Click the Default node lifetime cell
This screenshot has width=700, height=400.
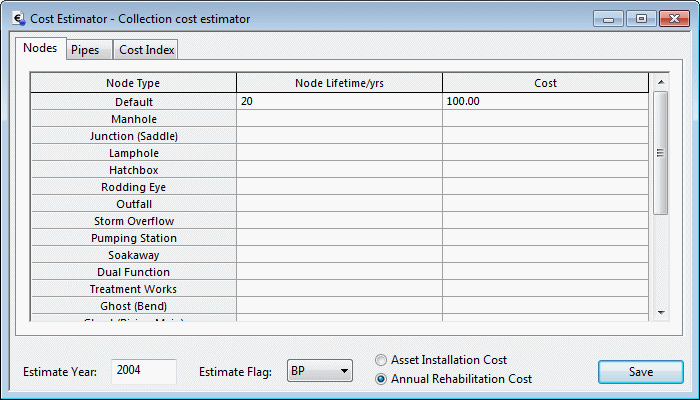pyautogui.click(x=339, y=101)
